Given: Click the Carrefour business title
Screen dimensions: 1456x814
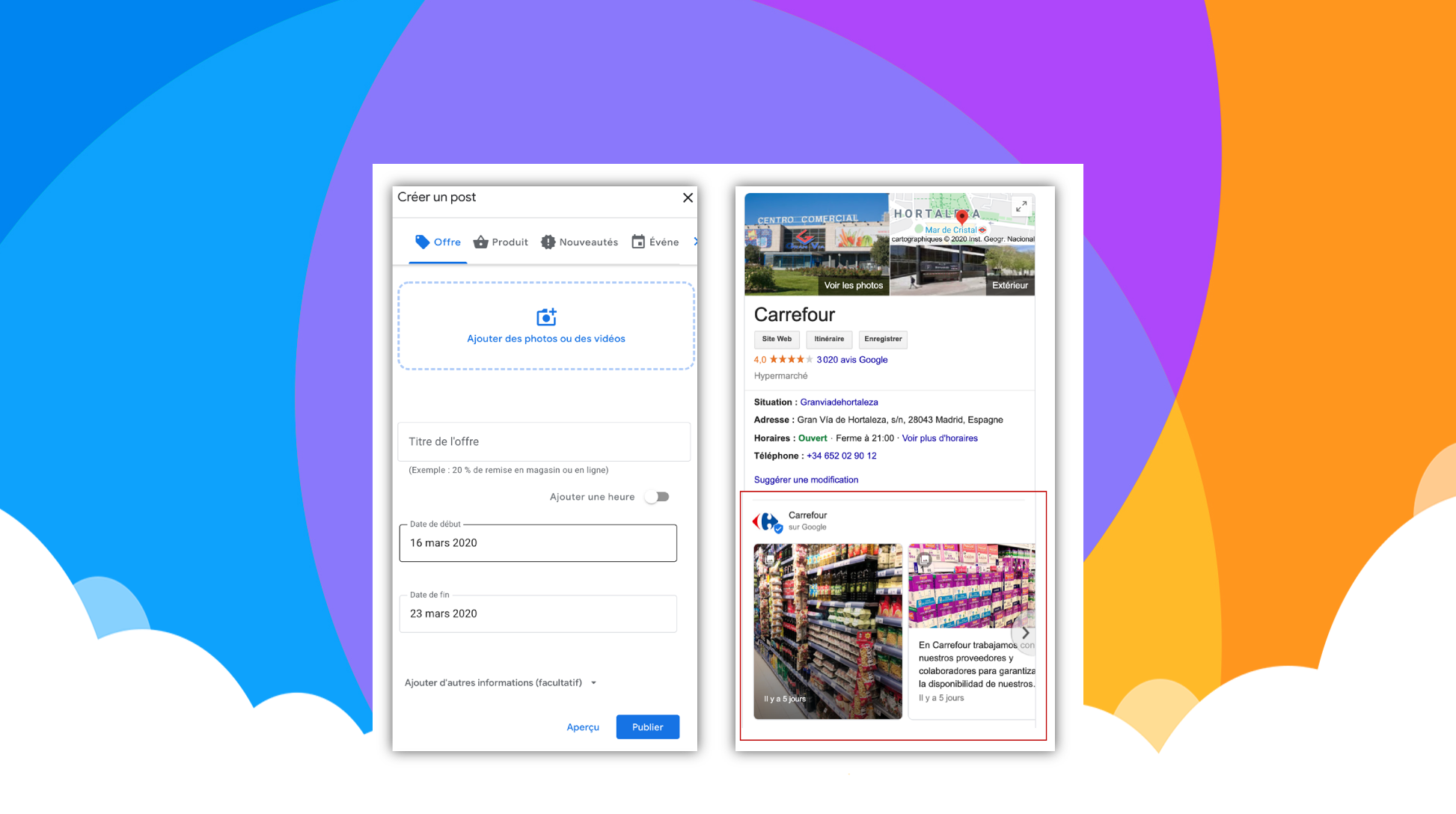Looking at the screenshot, I should 794,314.
